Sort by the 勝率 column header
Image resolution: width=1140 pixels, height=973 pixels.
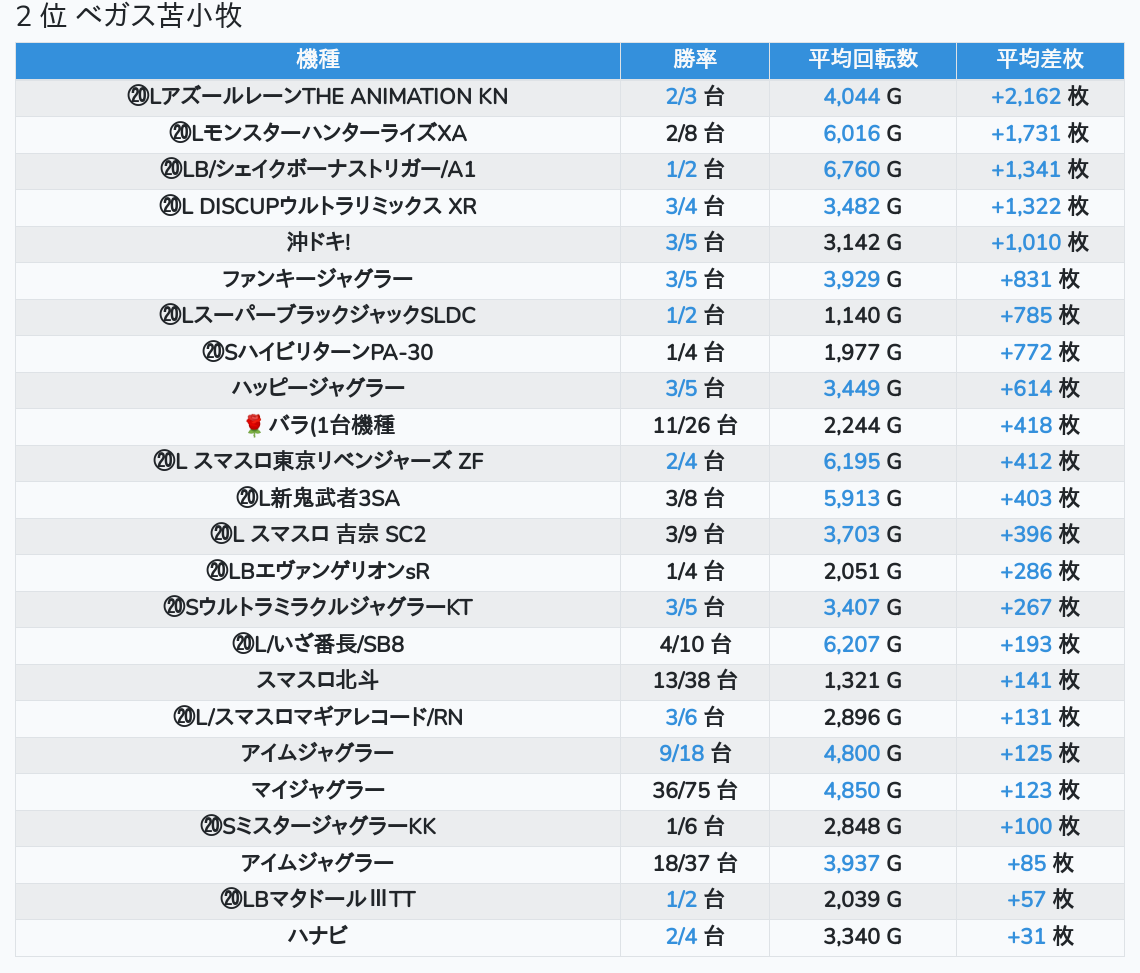[694, 60]
